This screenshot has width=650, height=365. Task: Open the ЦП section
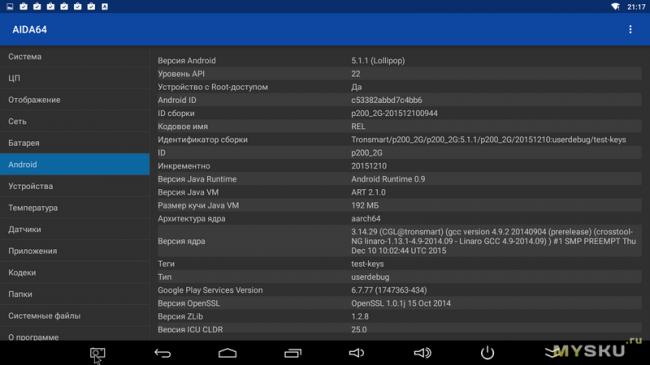pyautogui.click(x=75, y=78)
